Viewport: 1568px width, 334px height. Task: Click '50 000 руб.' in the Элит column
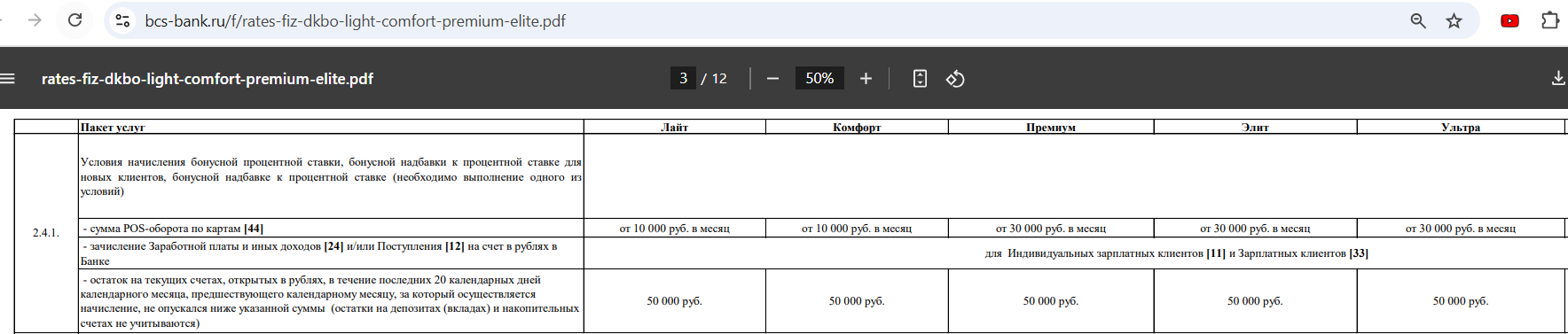(x=1255, y=301)
